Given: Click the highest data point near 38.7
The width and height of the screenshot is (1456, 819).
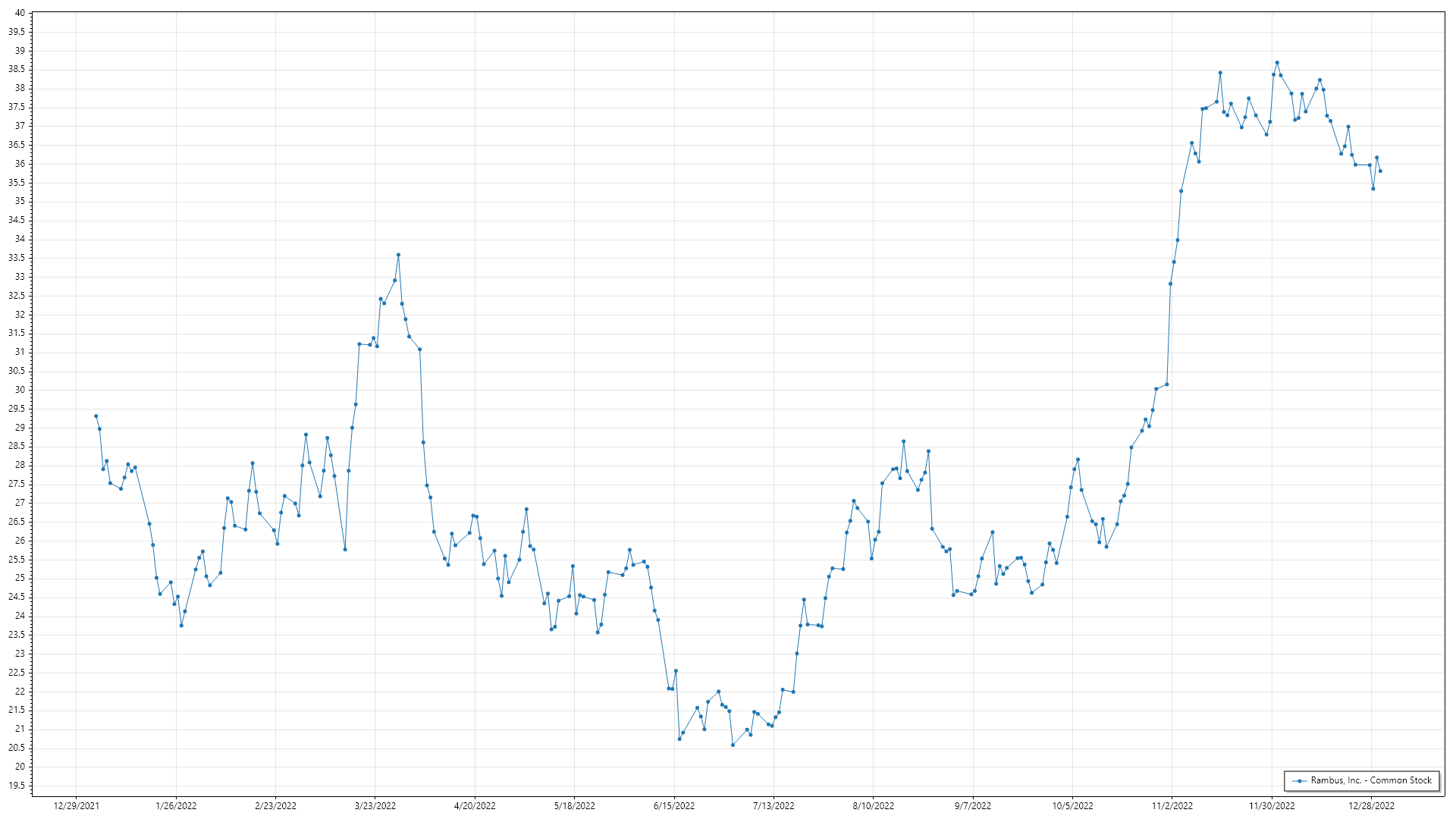Looking at the screenshot, I should pos(1277,63).
